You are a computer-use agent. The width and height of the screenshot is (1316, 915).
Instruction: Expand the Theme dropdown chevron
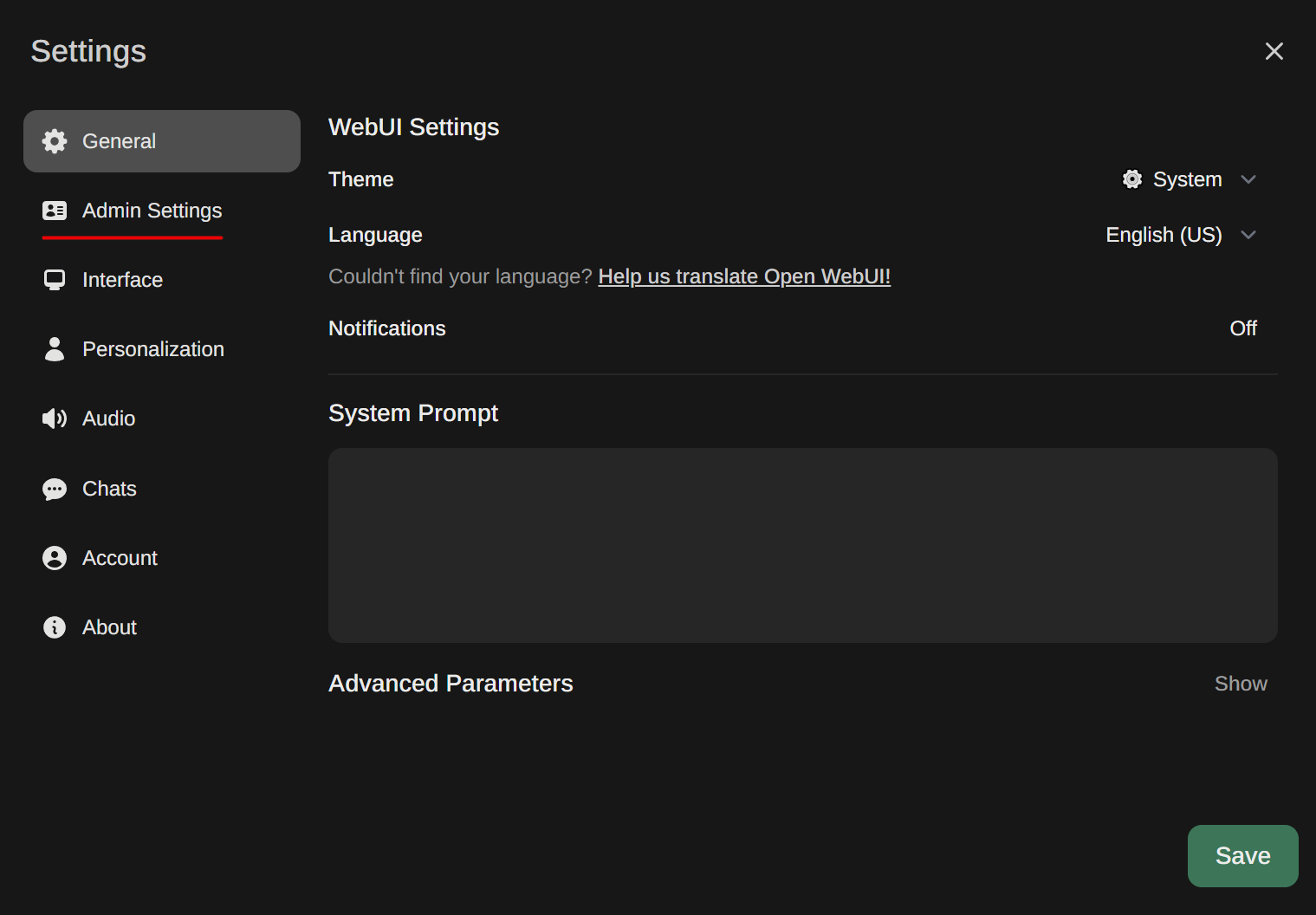pyautogui.click(x=1248, y=179)
